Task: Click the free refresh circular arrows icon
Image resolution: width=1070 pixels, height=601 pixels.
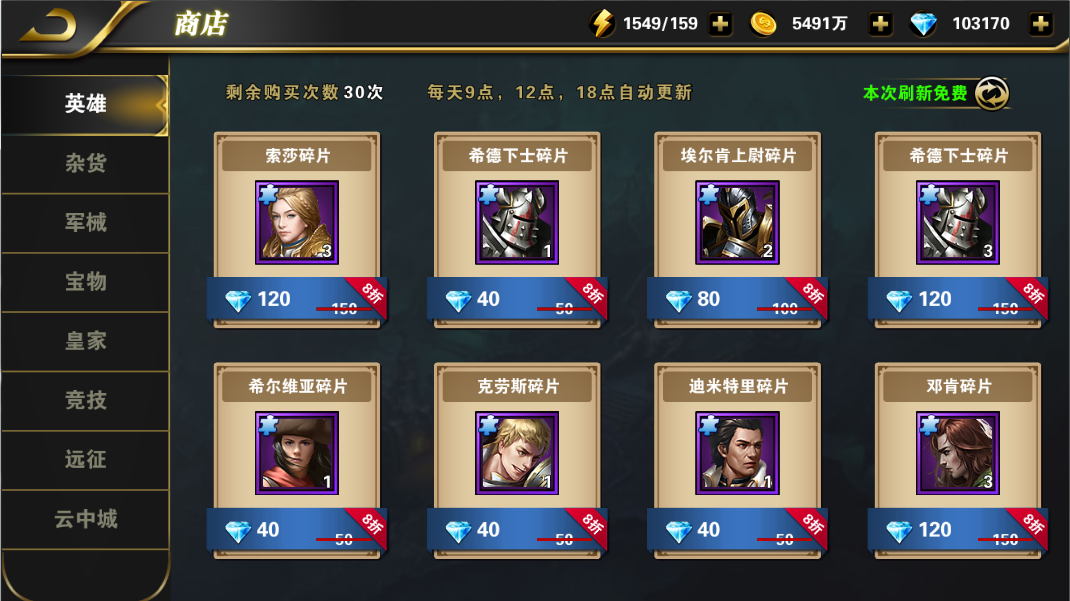Action: pos(992,93)
